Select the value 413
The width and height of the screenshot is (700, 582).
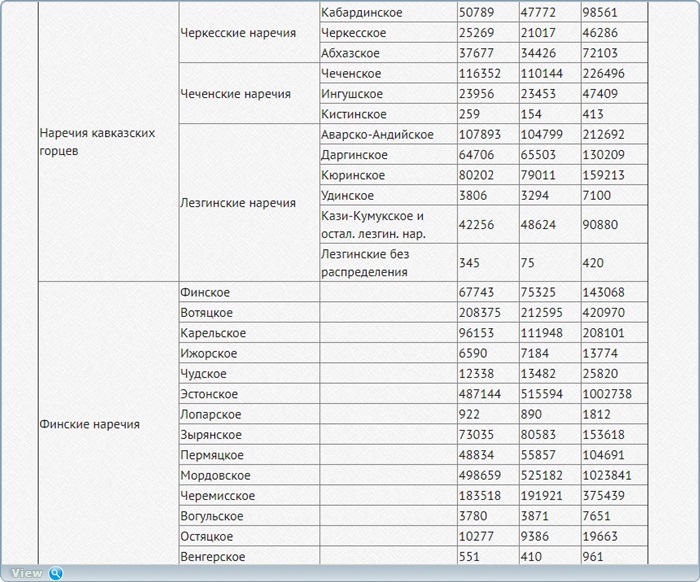click(x=593, y=114)
